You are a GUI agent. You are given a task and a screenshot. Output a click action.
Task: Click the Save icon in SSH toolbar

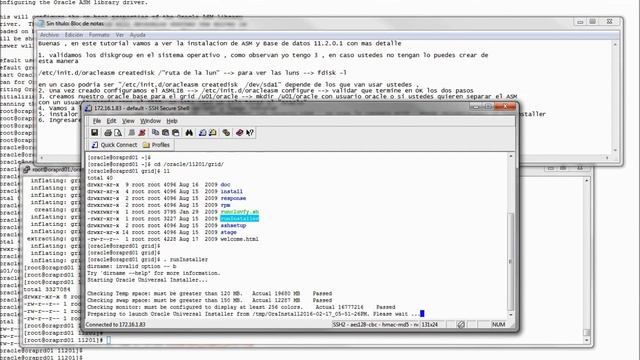94,133
